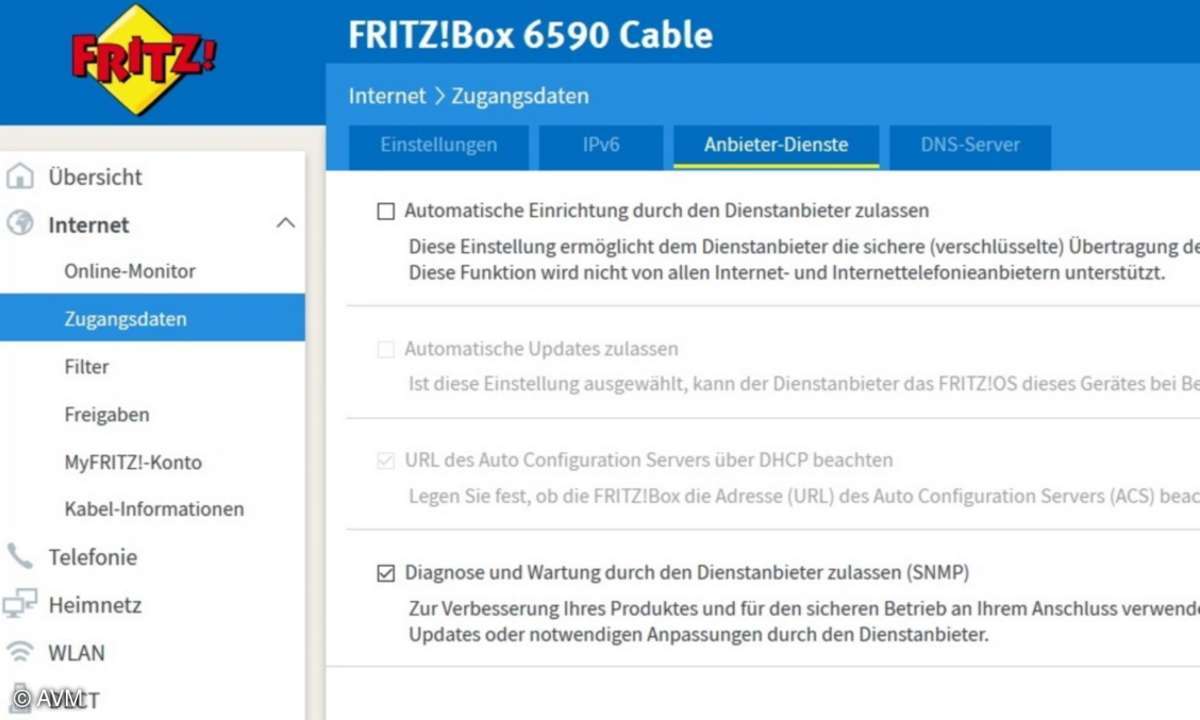Click label Automatische Einrichtung durch den Dienstanbieter zulassen
Image resolution: width=1200 pixels, height=720 pixels.
click(x=667, y=211)
